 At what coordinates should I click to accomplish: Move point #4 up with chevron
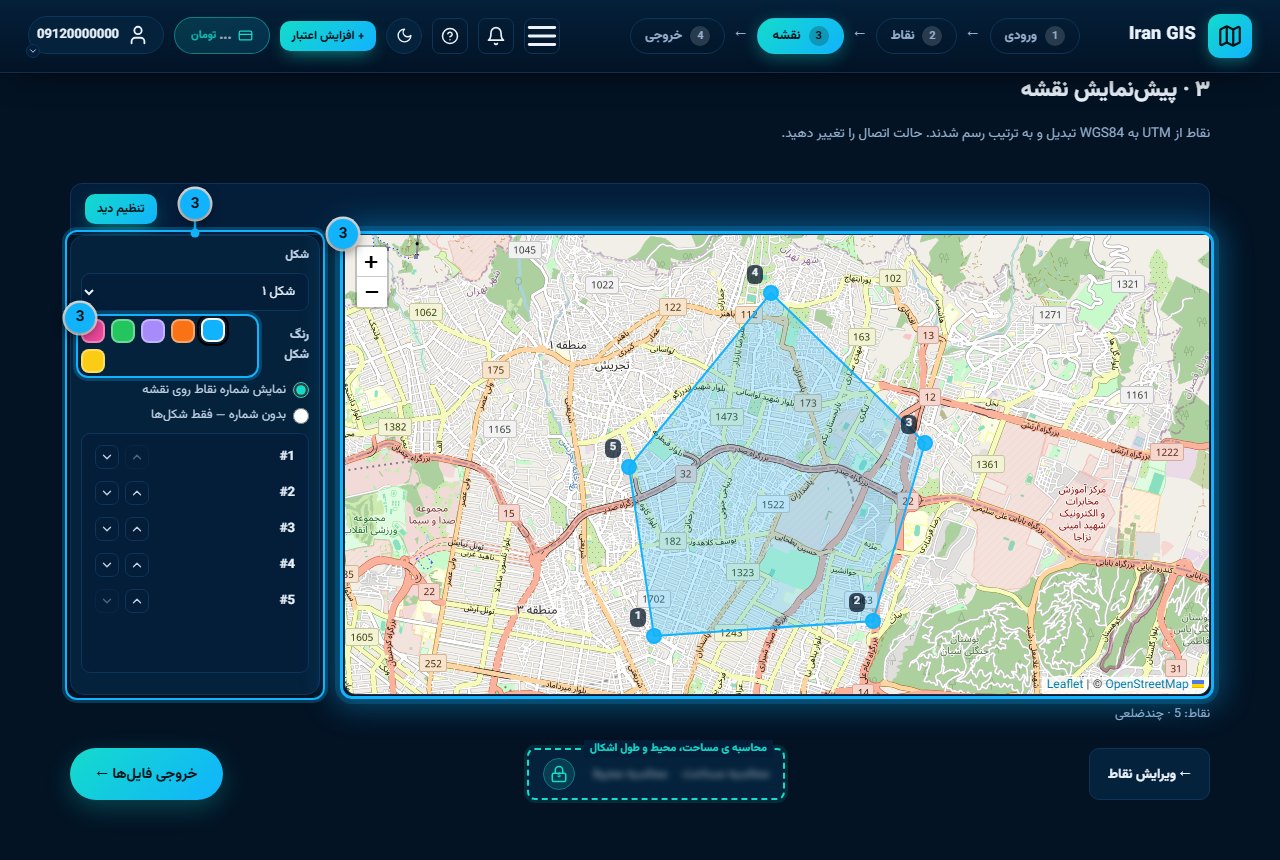[x=137, y=564]
